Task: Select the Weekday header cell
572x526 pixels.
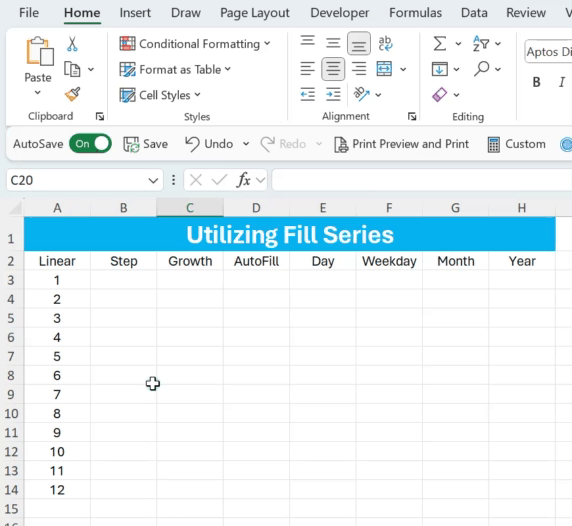Action: pyautogui.click(x=389, y=261)
